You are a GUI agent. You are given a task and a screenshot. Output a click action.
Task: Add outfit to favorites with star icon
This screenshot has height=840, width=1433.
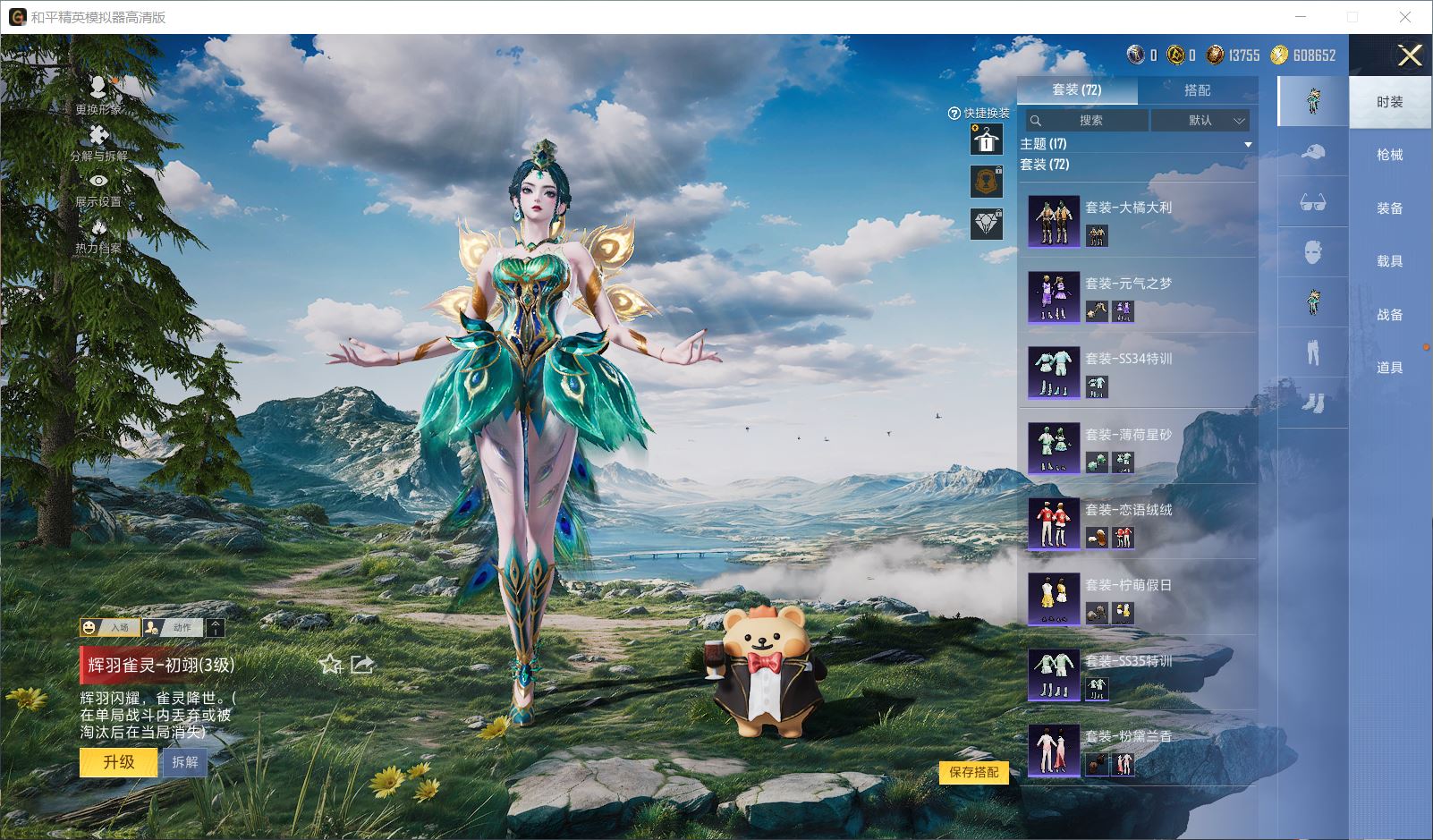pos(330,664)
